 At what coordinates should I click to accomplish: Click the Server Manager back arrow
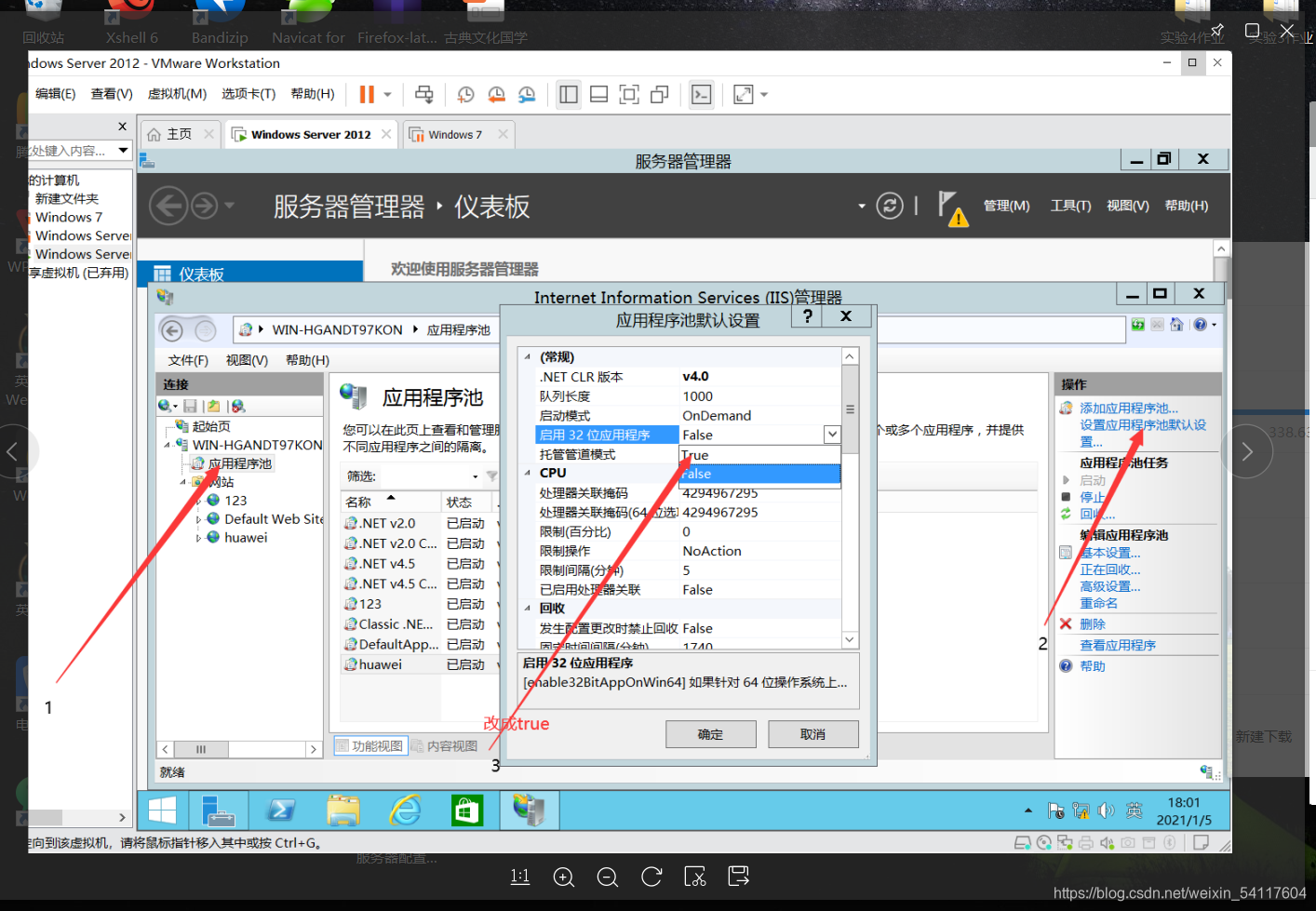(x=168, y=206)
